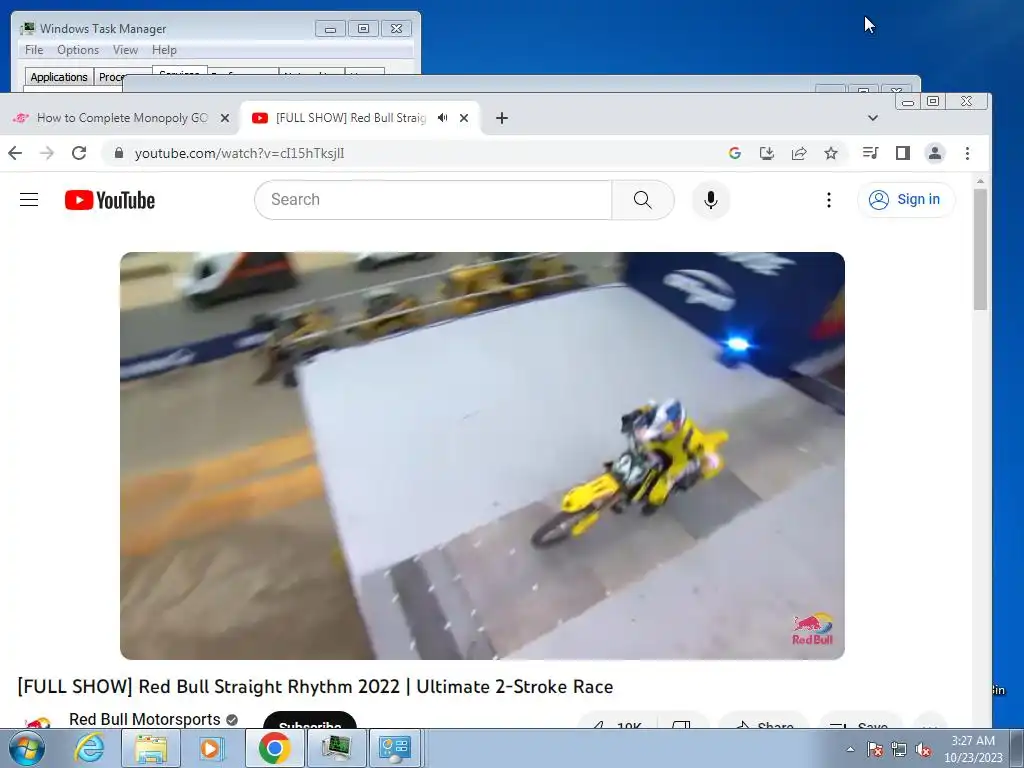Open the Google search side icon in the address bar
1024x768 pixels.
tap(735, 153)
